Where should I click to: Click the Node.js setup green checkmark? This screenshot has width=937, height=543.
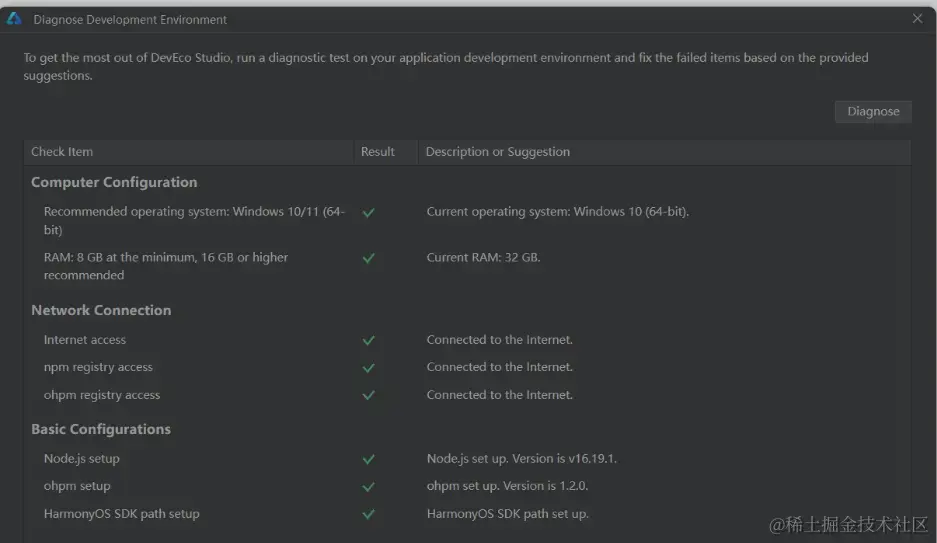coord(369,460)
